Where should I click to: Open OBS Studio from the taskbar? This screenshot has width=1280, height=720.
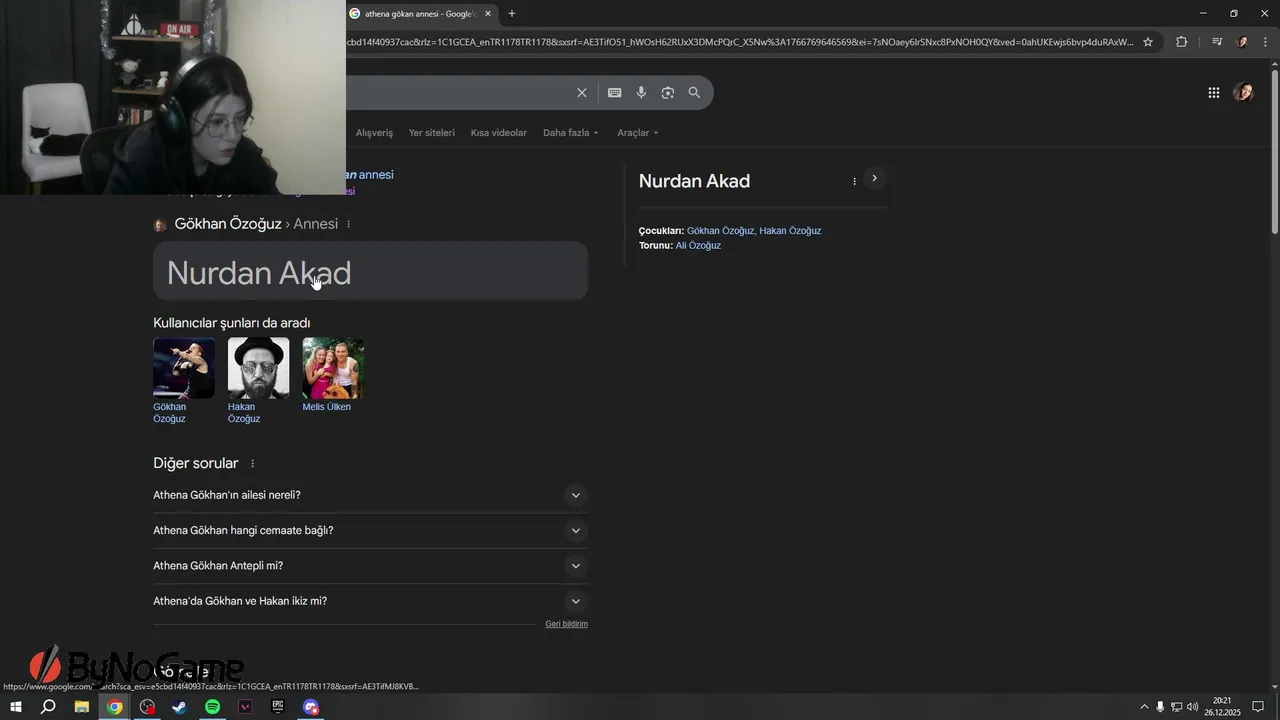(148, 707)
